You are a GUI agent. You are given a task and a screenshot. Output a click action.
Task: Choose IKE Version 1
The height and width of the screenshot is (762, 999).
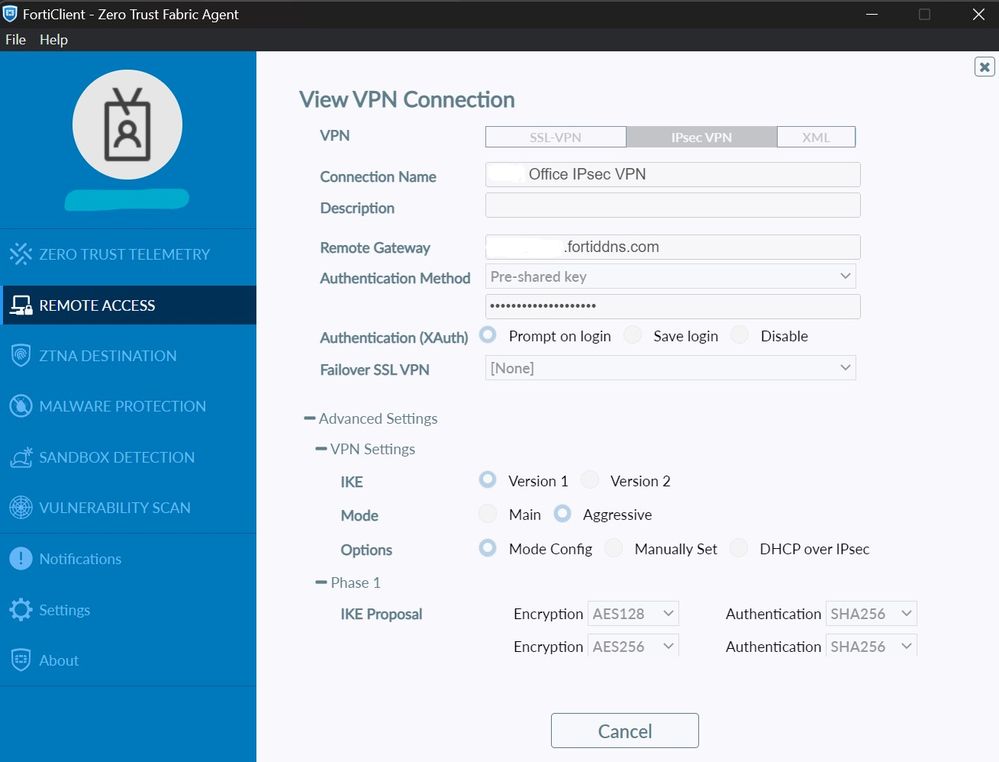488,480
